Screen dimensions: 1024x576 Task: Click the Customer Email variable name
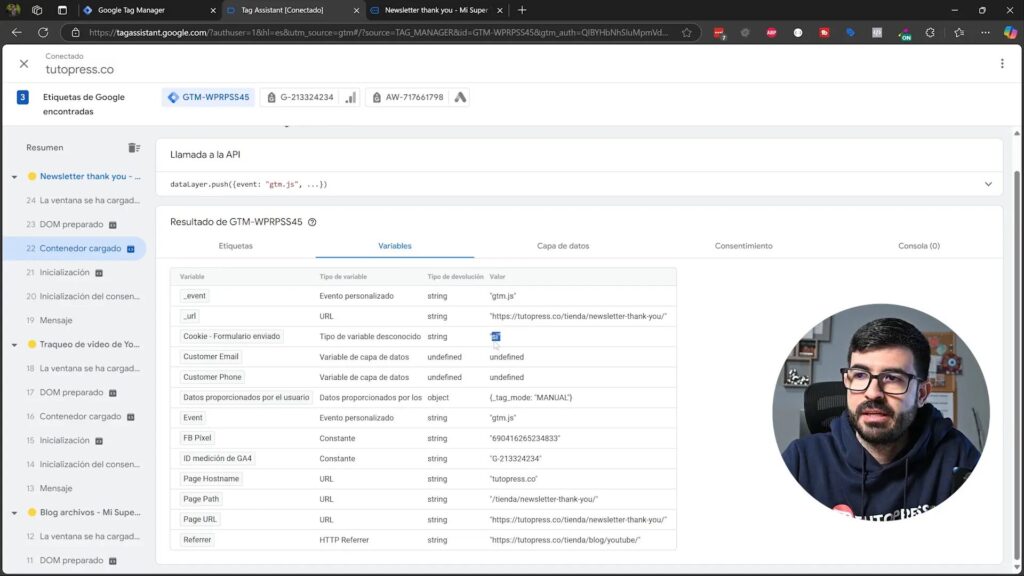pos(211,357)
